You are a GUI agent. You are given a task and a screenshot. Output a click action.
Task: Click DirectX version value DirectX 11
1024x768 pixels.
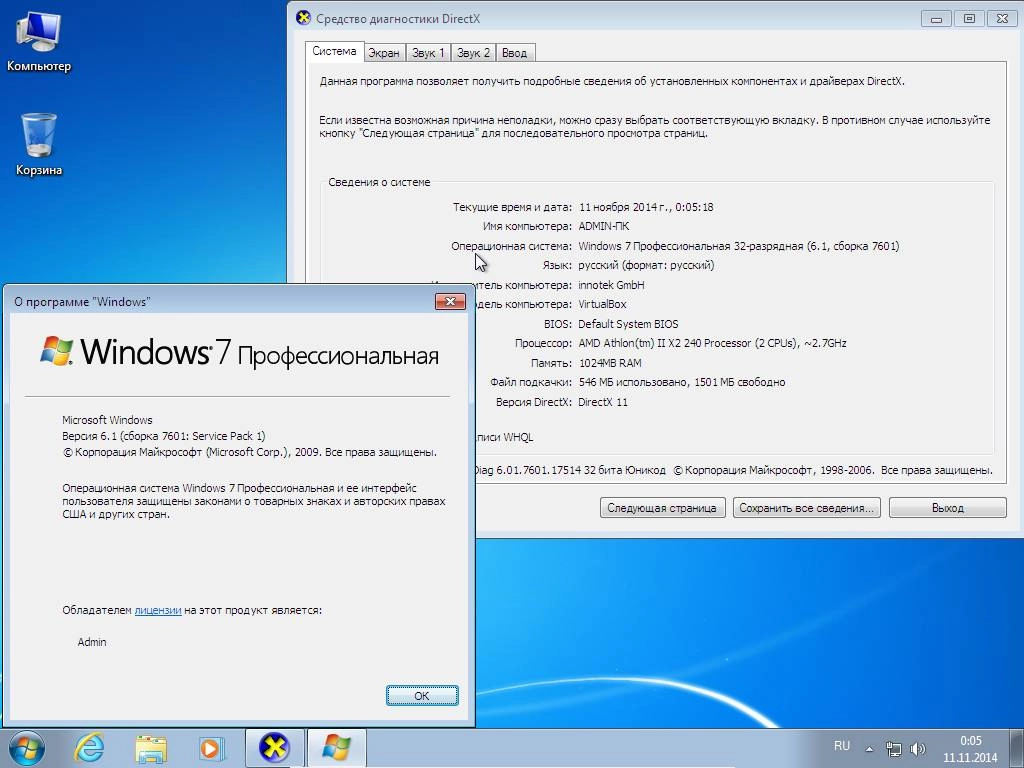[603, 402]
